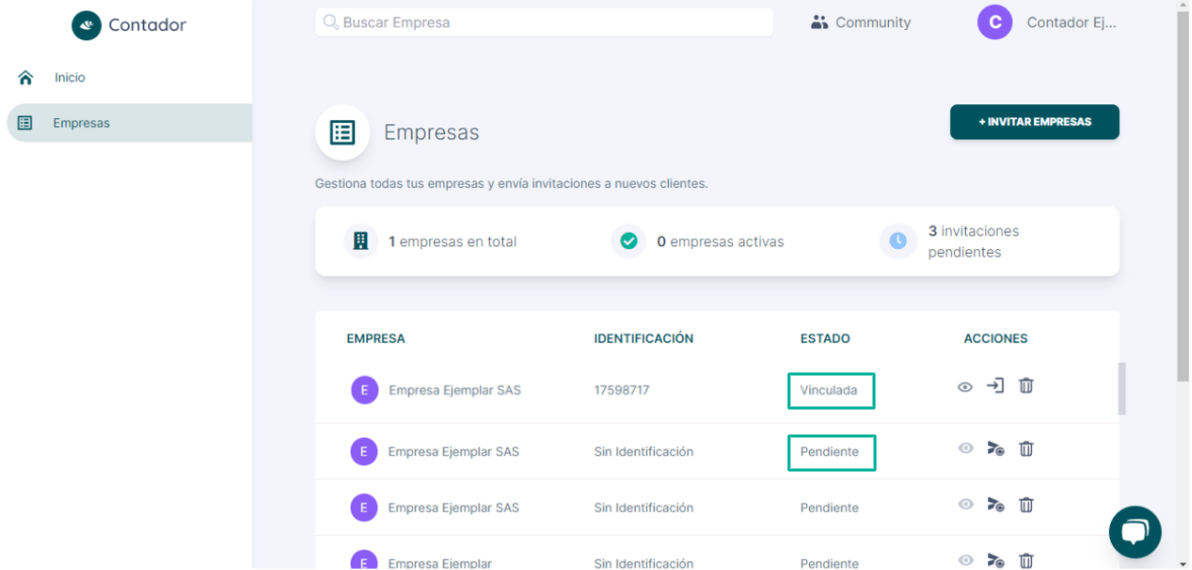Delete the first Pendiente company row

(x=1026, y=448)
